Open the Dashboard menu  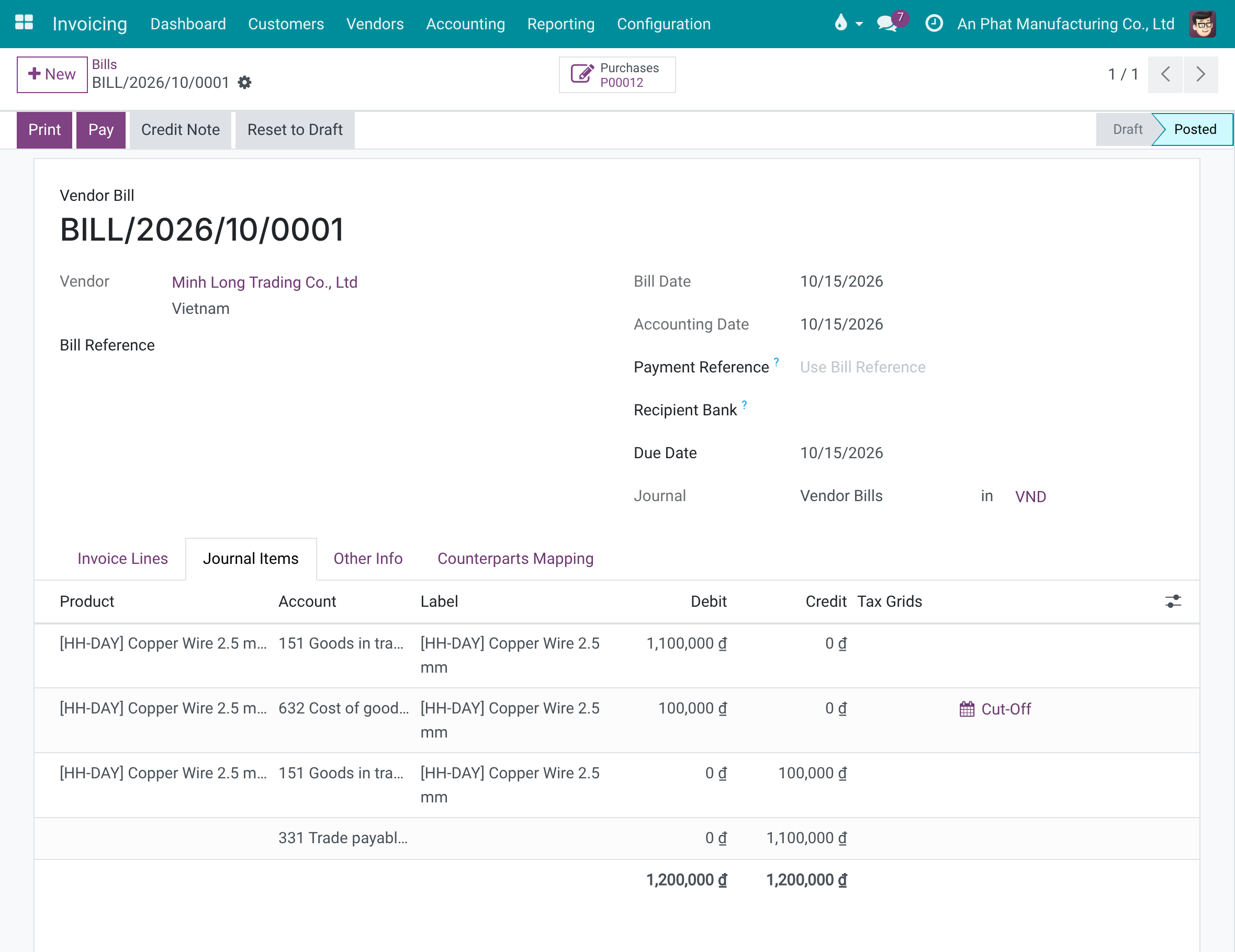click(188, 24)
